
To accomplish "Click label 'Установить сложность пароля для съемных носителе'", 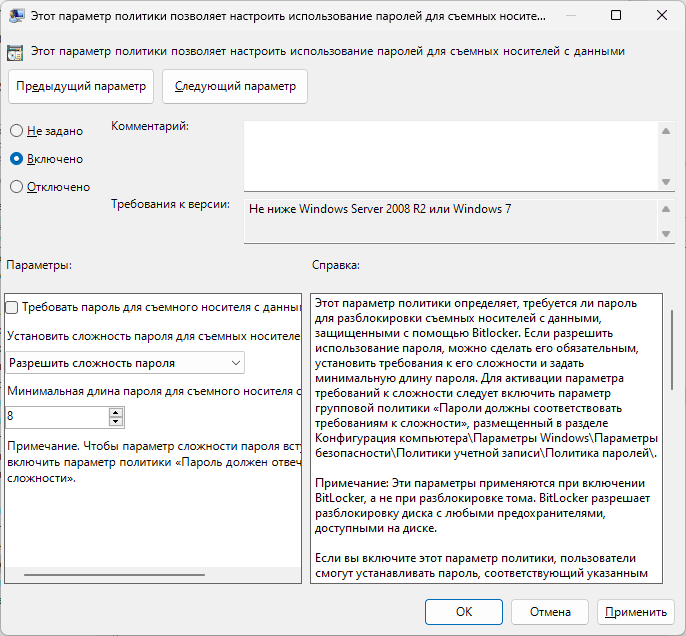I will coord(154,336).
